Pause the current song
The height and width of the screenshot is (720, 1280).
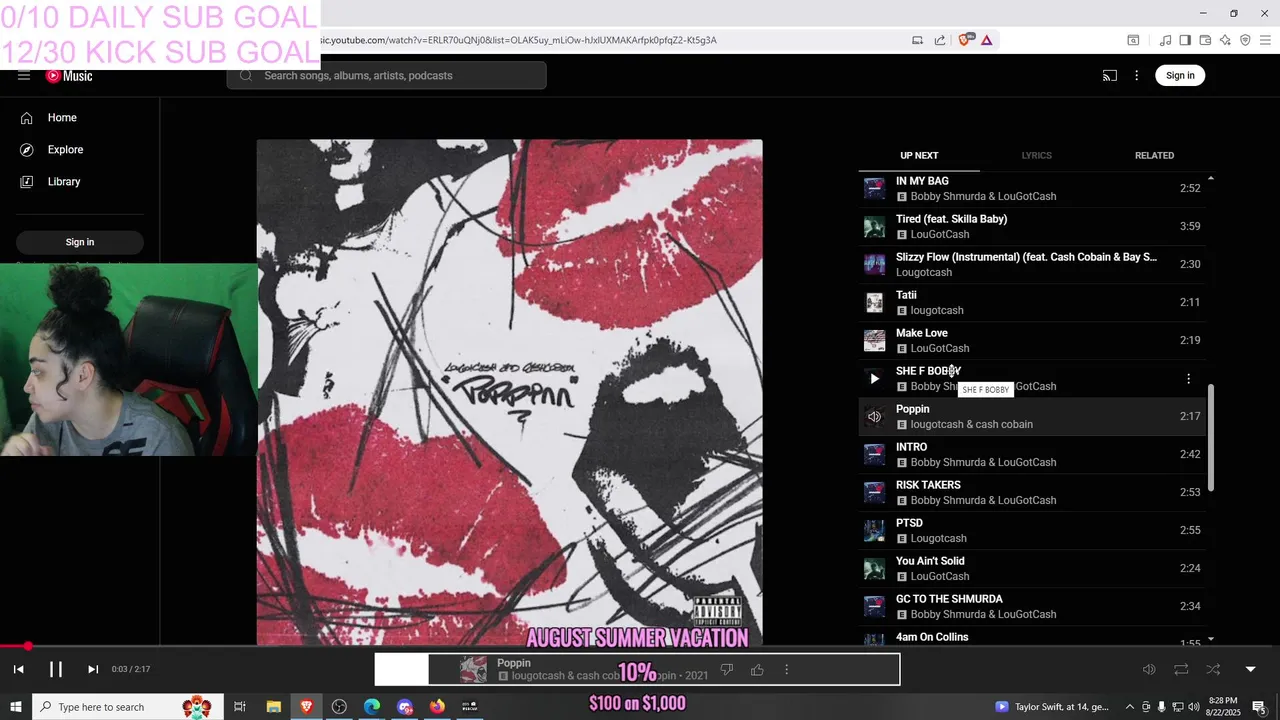pyautogui.click(x=56, y=669)
